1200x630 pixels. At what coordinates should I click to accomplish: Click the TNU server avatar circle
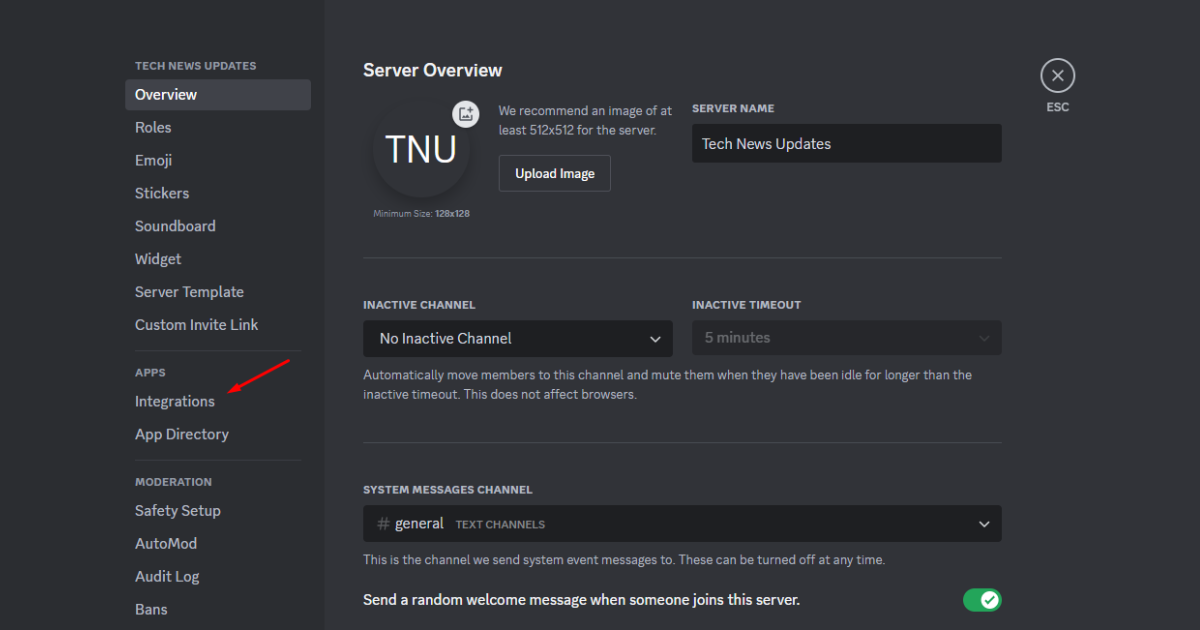pos(421,148)
